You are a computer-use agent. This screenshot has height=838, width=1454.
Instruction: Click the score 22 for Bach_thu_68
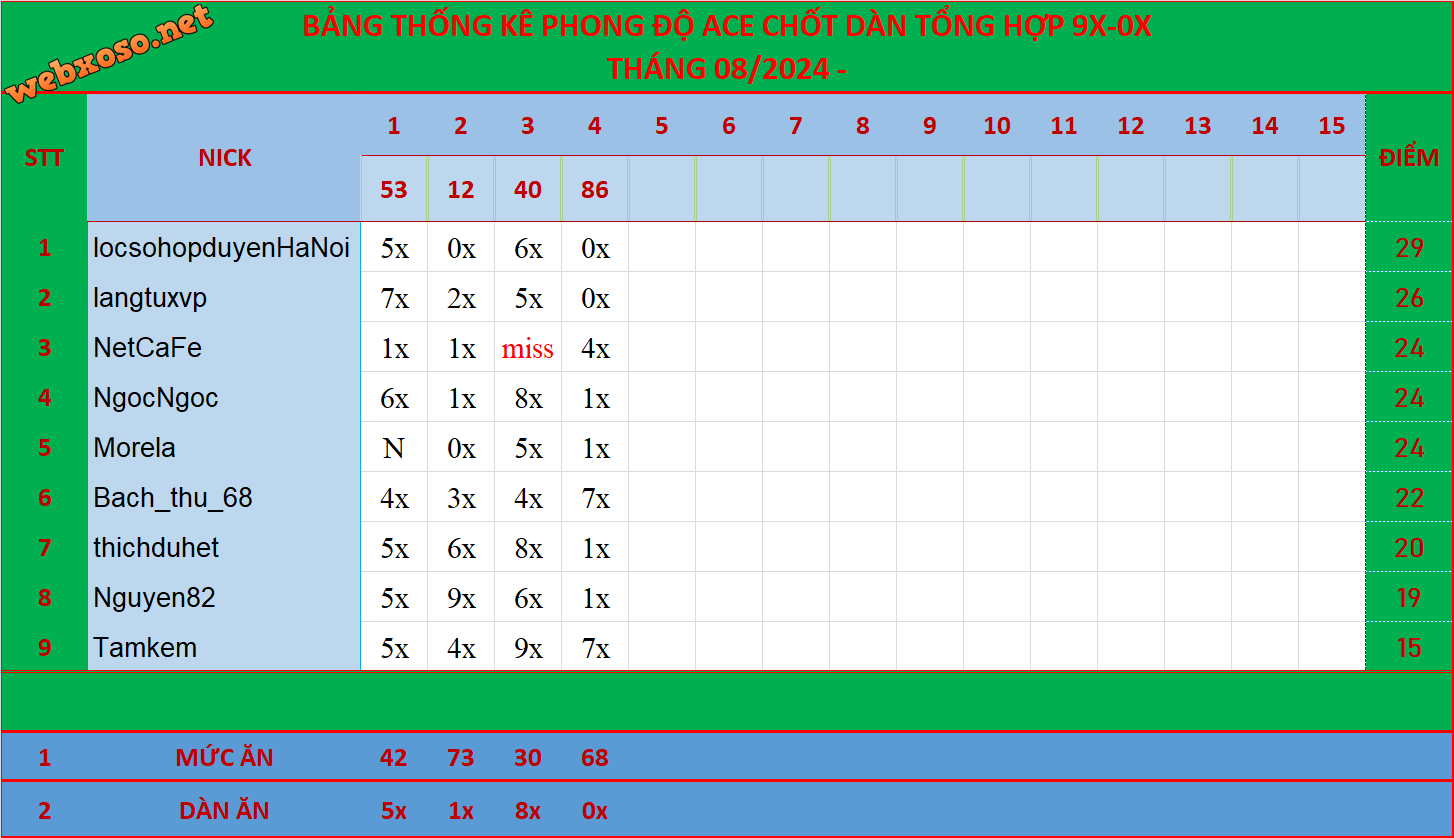[1409, 498]
